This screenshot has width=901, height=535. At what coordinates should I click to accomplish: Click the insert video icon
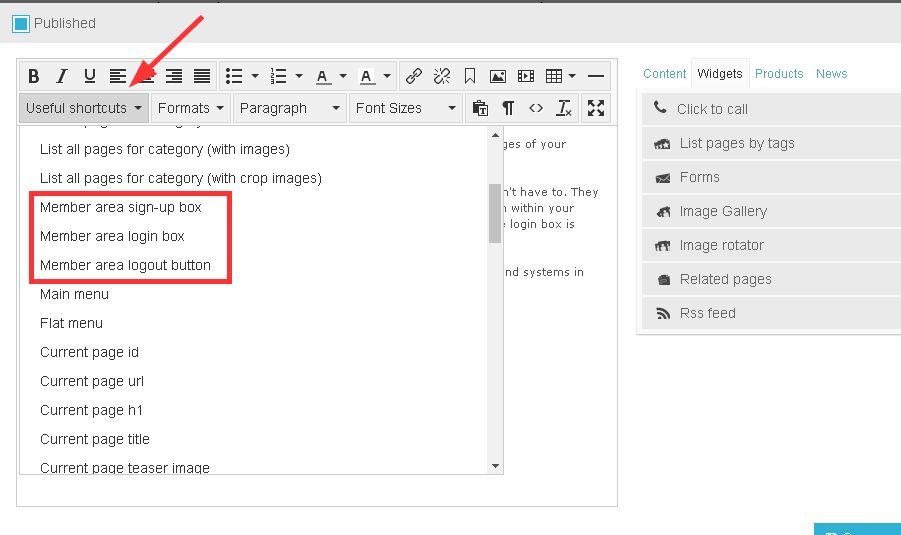tap(525, 76)
